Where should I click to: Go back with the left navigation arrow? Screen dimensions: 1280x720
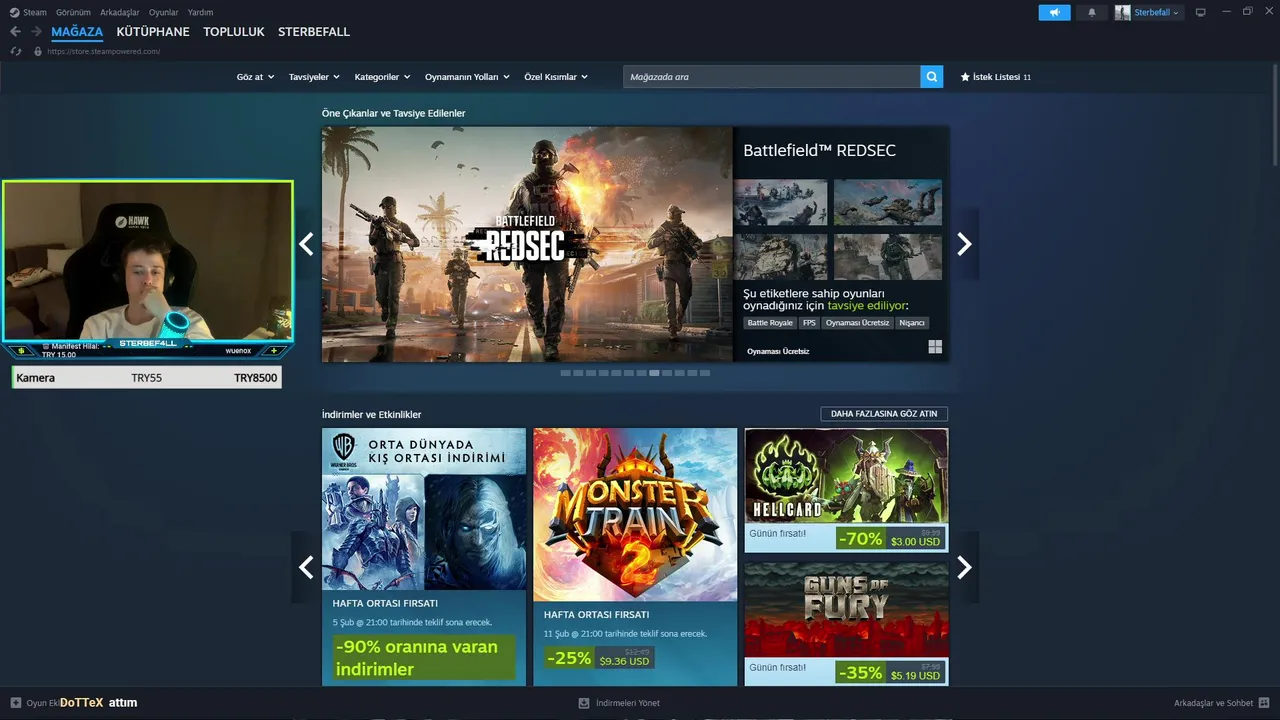pyautogui.click(x=15, y=32)
